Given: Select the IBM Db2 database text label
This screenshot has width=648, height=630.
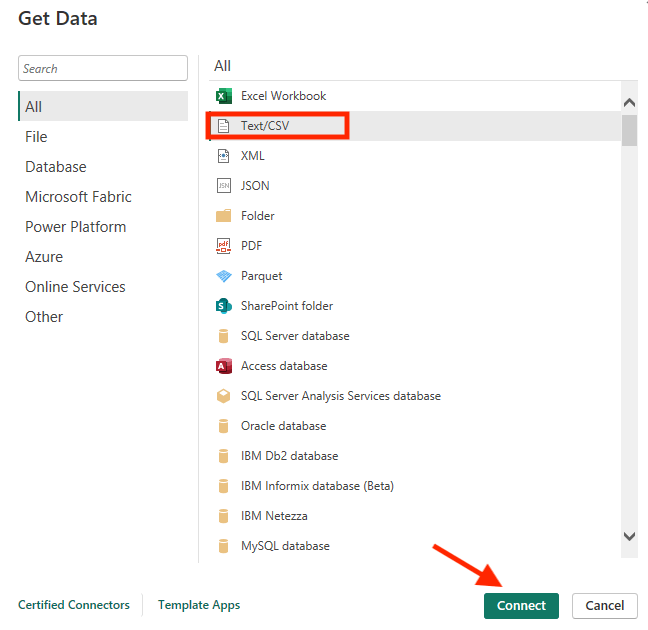Looking at the screenshot, I should (x=290, y=456).
